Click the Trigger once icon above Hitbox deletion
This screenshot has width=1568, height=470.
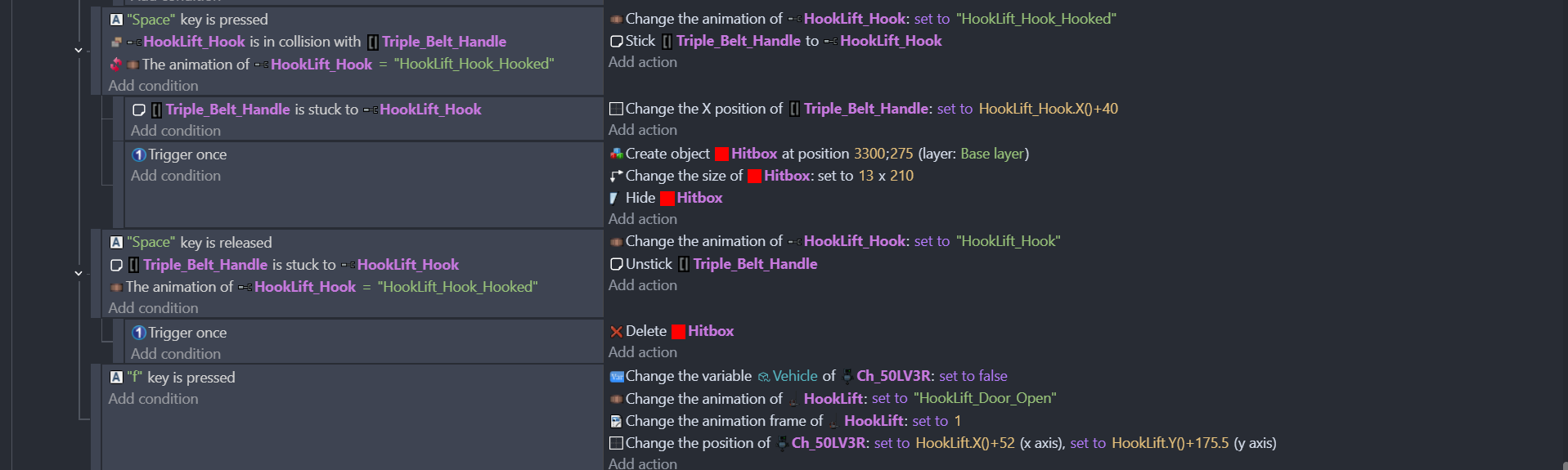(139, 333)
